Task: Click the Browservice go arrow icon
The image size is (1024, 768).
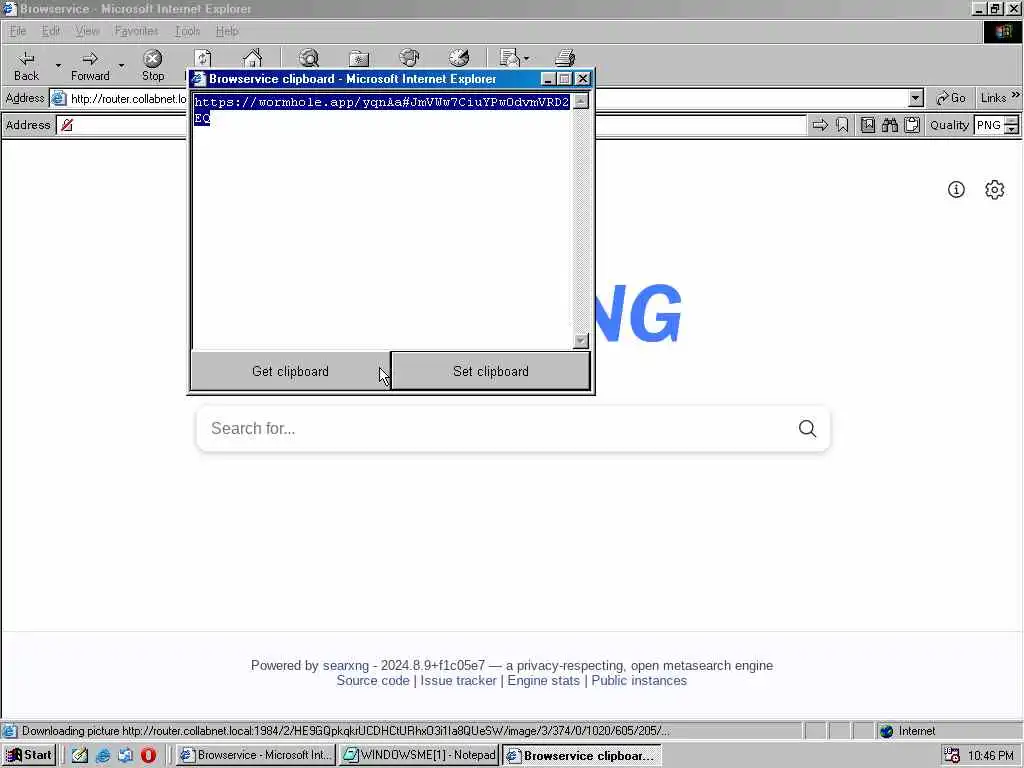Action: click(x=820, y=125)
